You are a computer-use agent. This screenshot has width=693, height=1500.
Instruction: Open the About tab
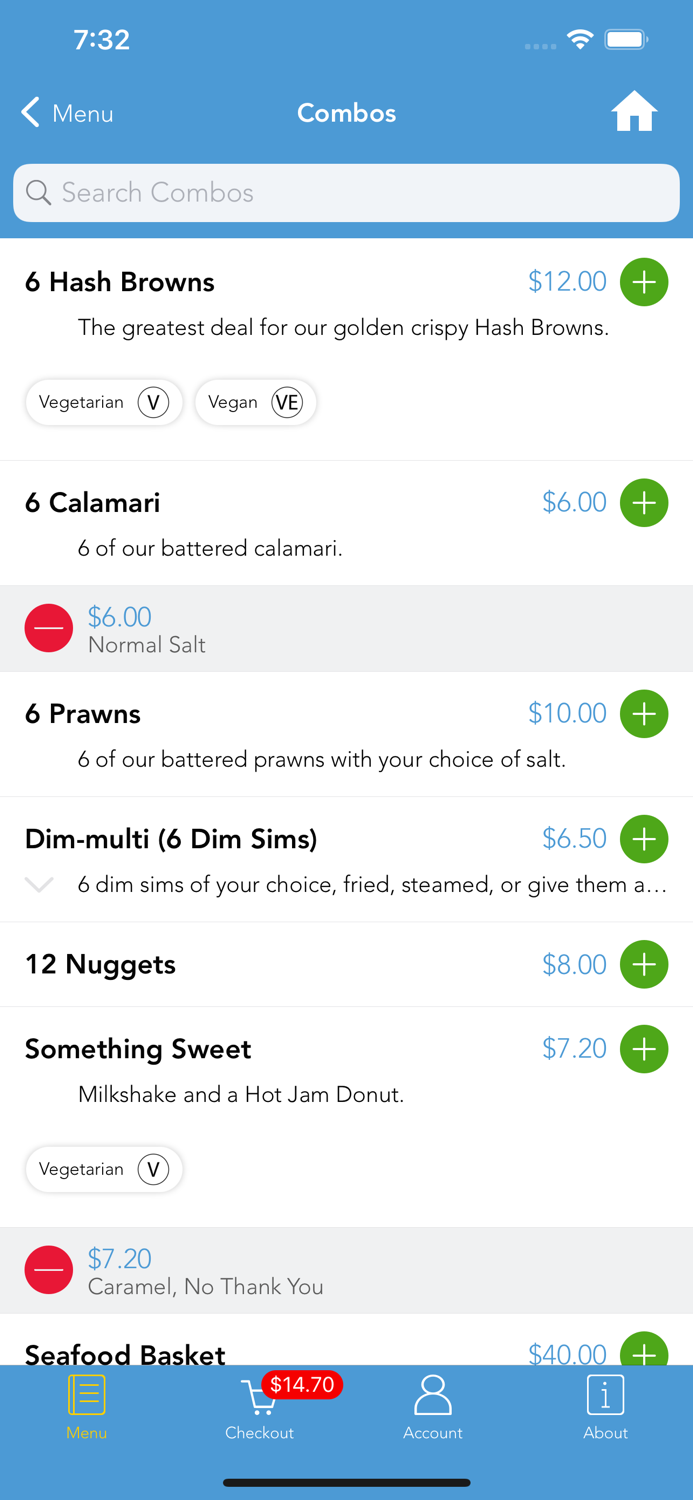605,1410
